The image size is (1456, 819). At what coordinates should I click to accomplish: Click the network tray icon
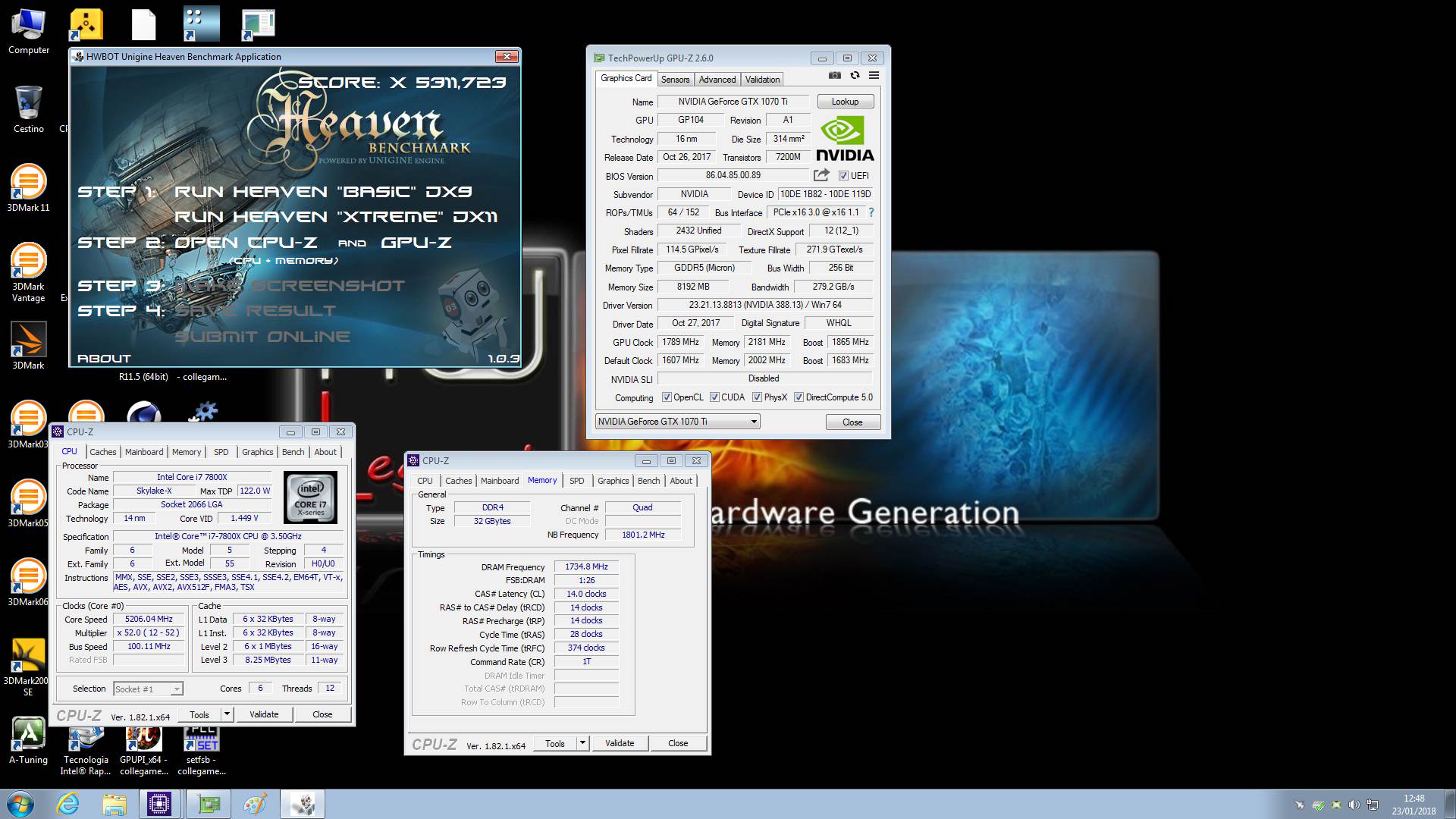click(x=1372, y=805)
